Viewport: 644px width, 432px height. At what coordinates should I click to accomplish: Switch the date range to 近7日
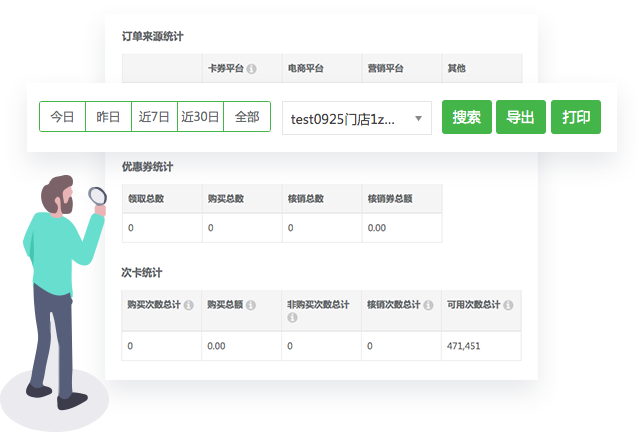(x=154, y=117)
